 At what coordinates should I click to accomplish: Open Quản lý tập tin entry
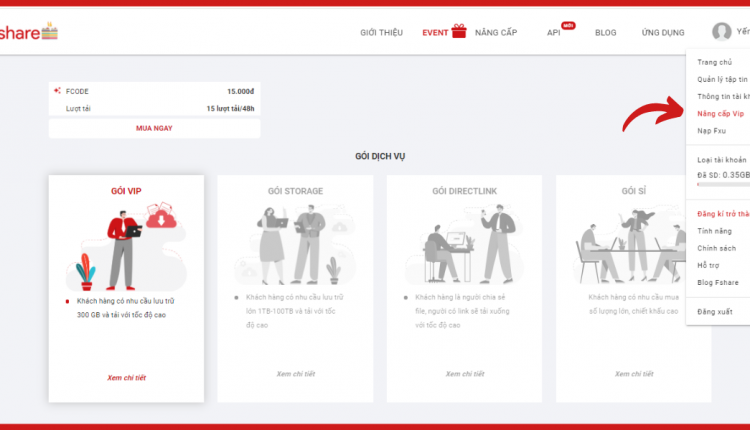tap(722, 79)
